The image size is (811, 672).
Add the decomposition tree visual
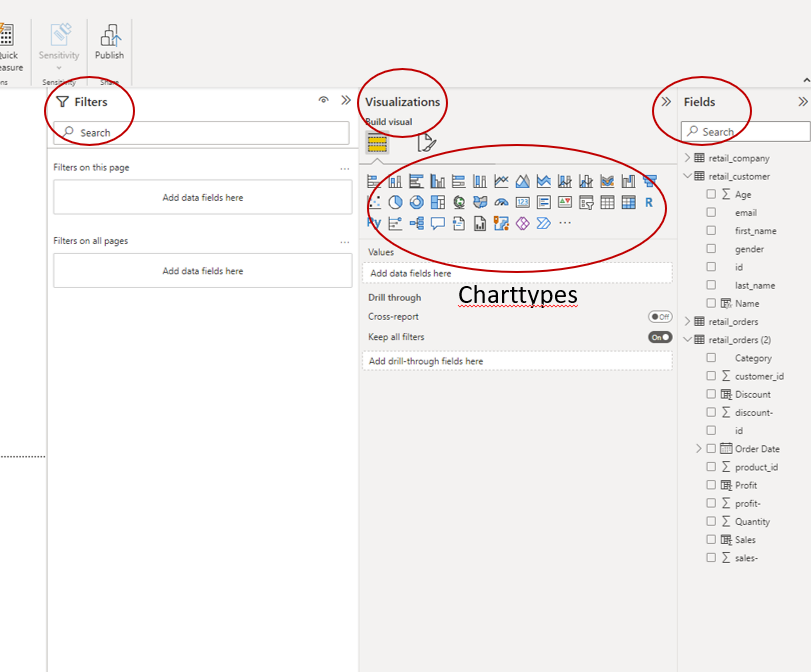pyautogui.click(x=416, y=223)
